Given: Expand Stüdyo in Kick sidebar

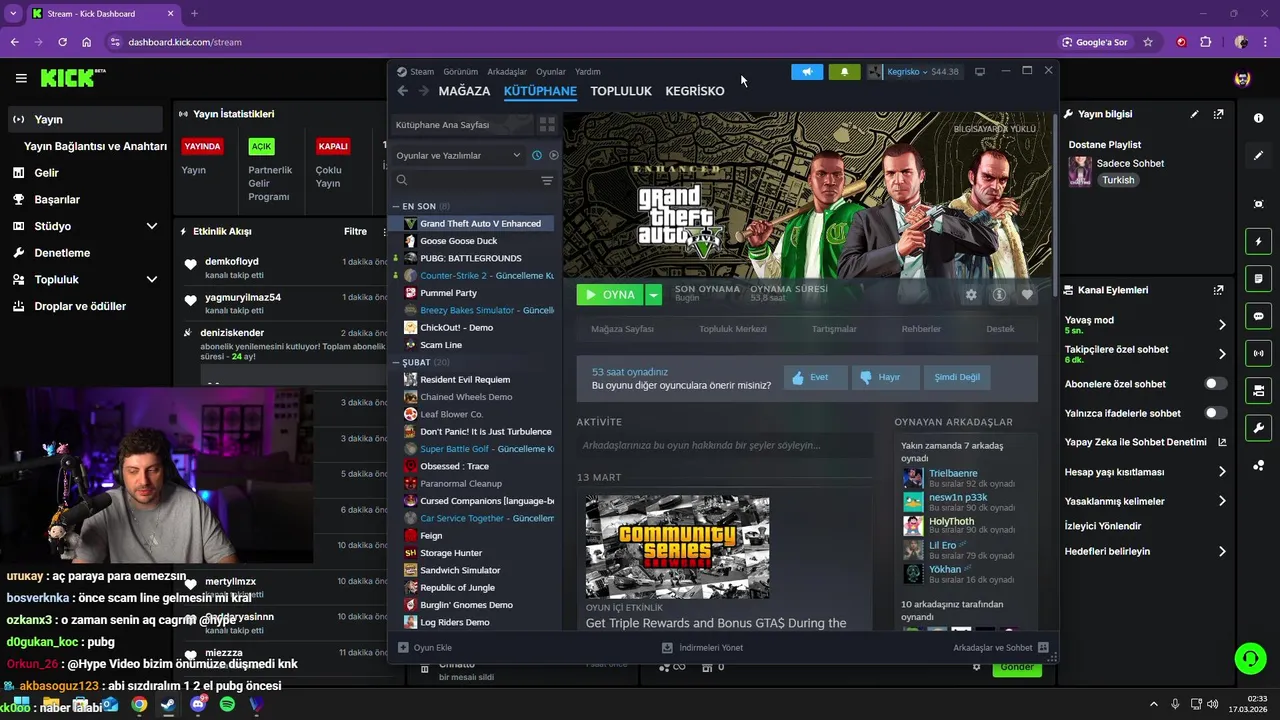Looking at the screenshot, I should [x=152, y=226].
